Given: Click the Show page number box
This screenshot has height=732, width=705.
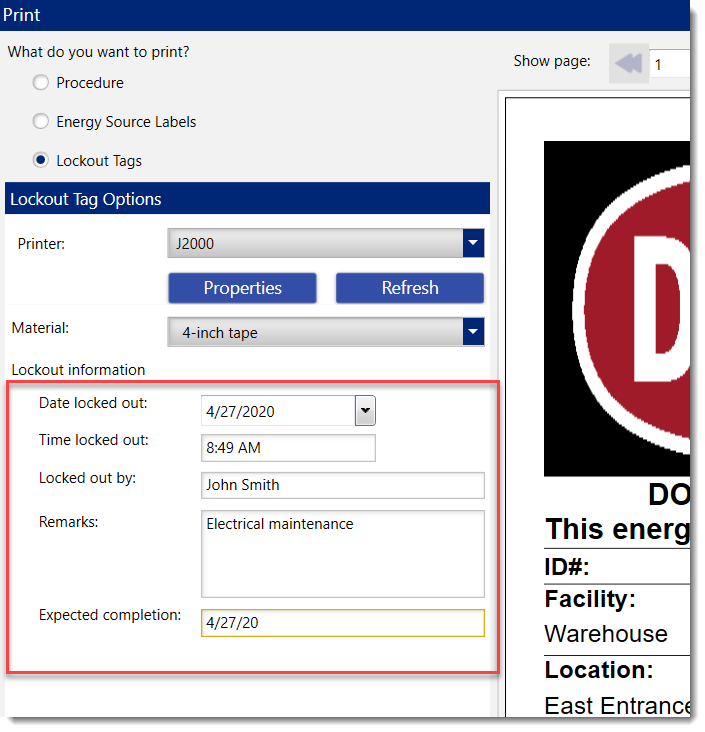Looking at the screenshot, I should tap(669, 64).
